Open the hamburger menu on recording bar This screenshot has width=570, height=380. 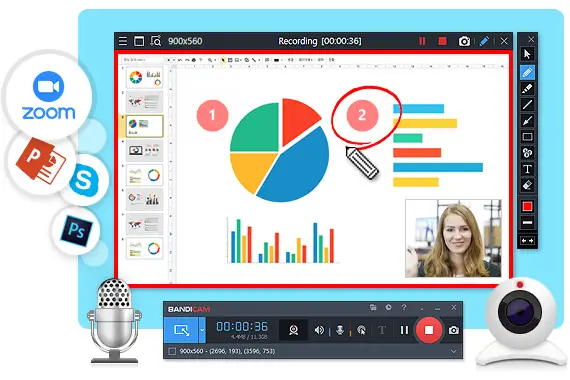pyautogui.click(x=123, y=41)
